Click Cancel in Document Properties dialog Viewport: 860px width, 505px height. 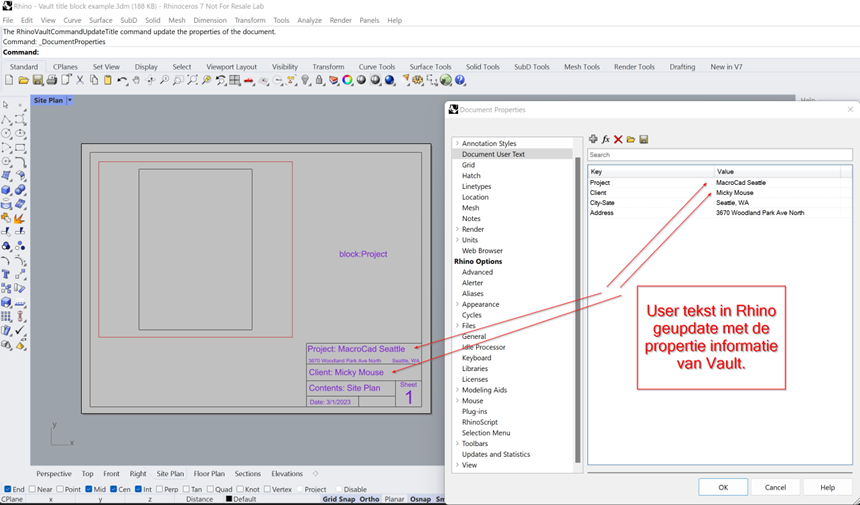(x=775, y=487)
